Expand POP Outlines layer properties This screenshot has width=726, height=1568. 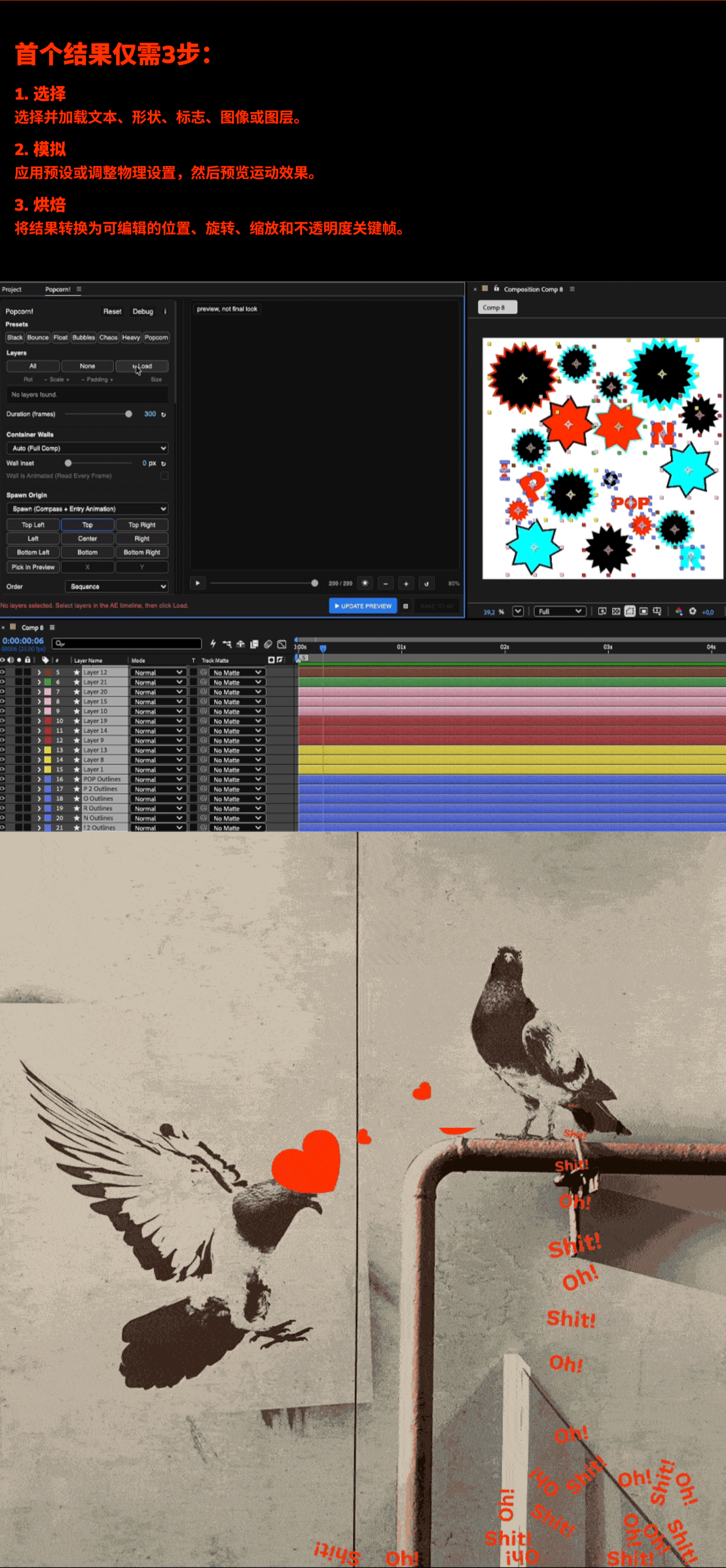[x=39, y=779]
